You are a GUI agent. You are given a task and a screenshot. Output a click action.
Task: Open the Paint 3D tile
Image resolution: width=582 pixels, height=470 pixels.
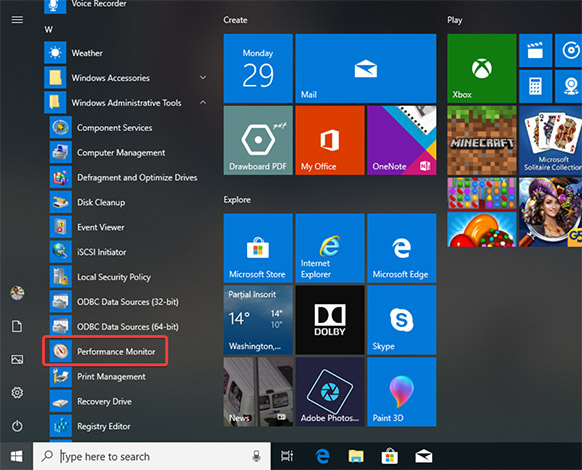(x=402, y=392)
